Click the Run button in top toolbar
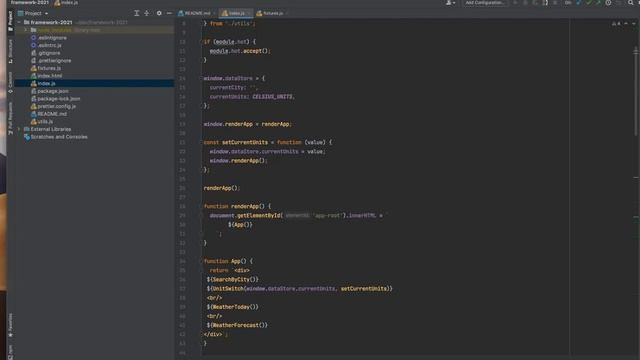The height and width of the screenshot is (360, 640). click(x=515, y=2)
